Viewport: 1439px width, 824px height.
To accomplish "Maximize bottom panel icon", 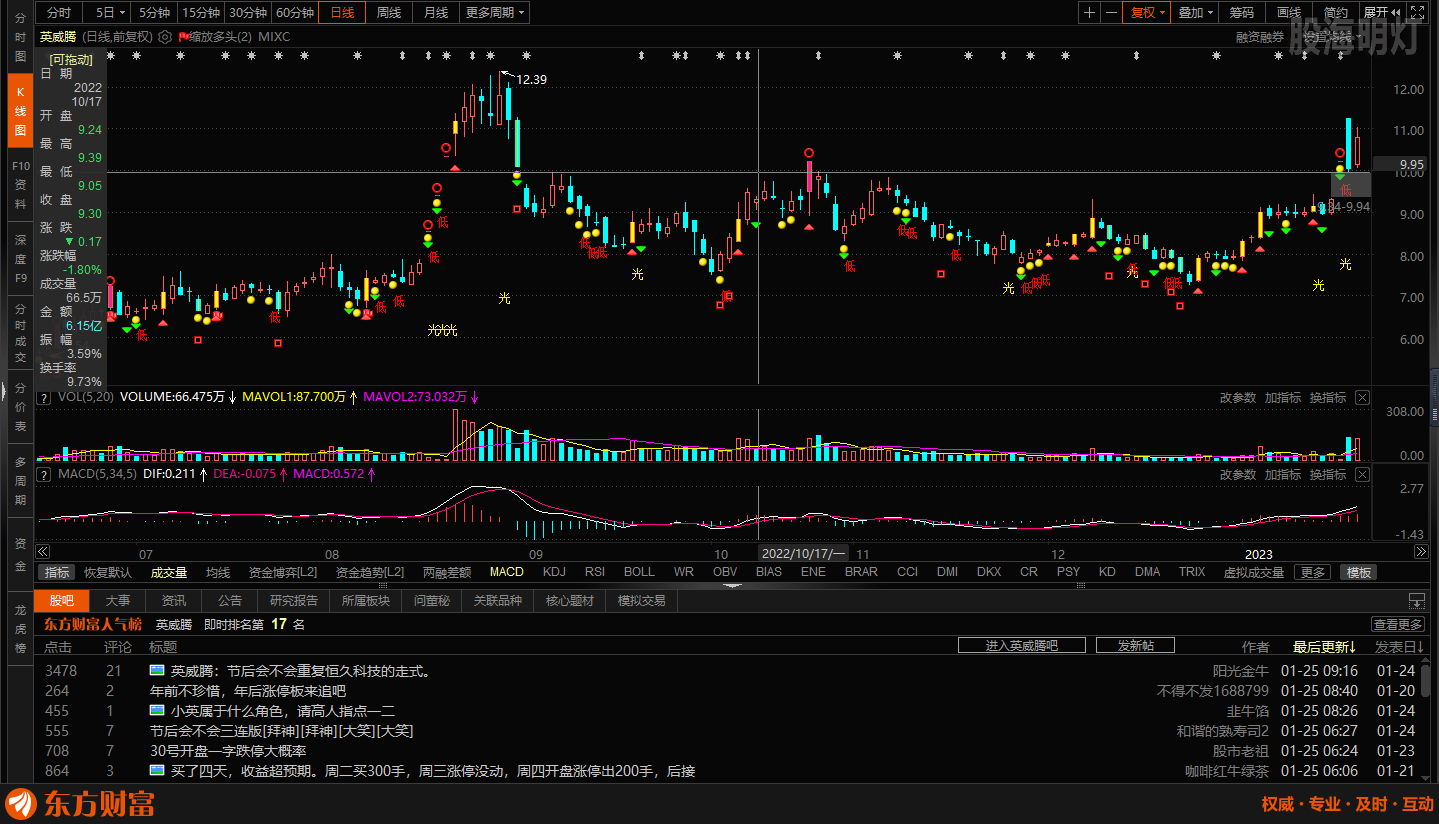I will [x=1416, y=601].
